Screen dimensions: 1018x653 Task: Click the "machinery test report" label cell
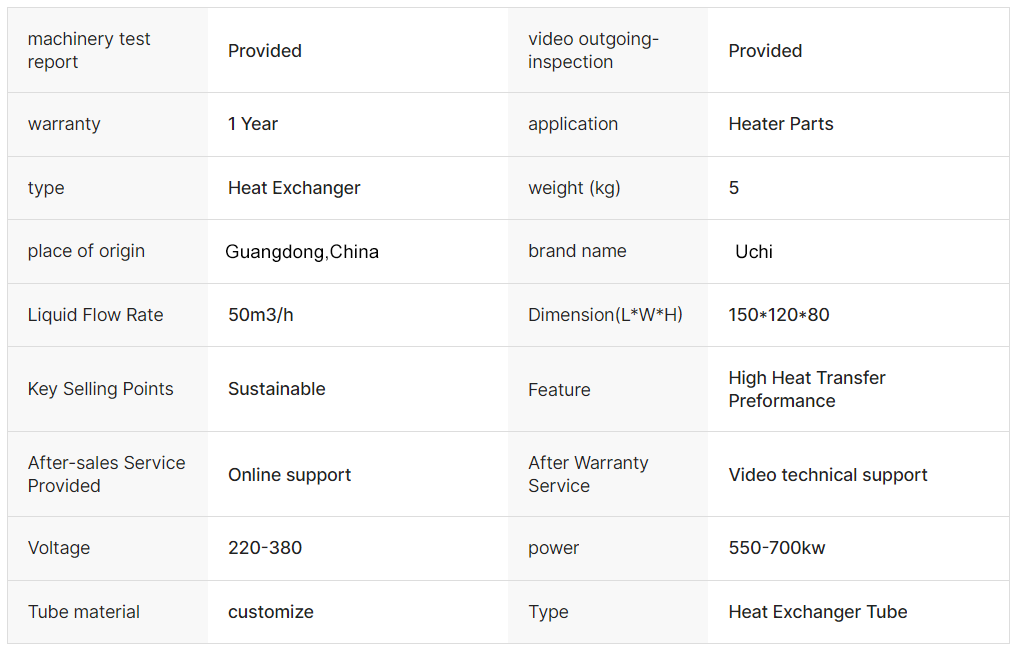(89, 50)
